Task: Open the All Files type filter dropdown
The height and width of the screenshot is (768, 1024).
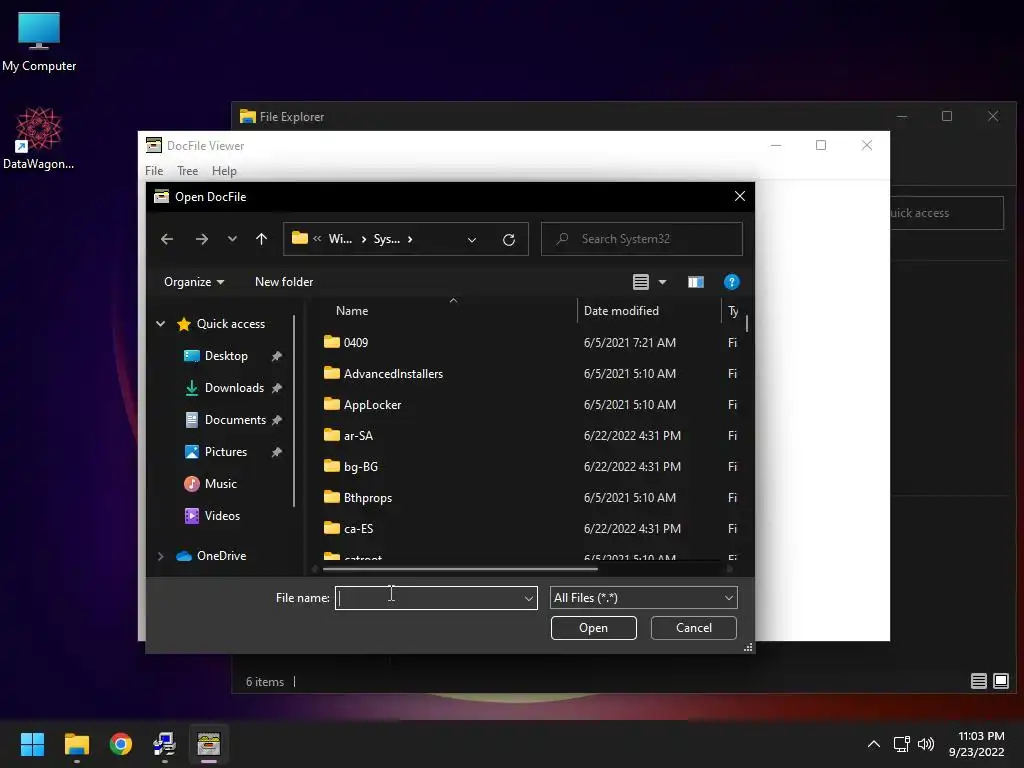Action: (643, 598)
